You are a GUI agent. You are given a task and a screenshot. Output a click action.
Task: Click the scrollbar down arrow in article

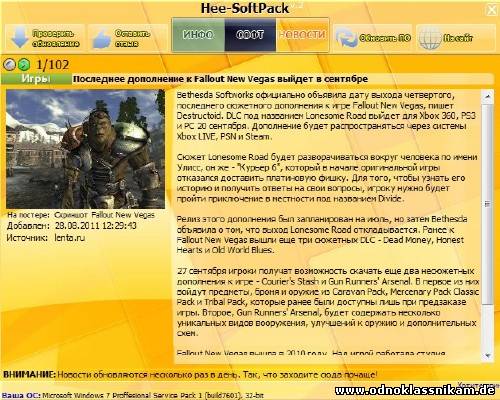[x=488, y=356]
